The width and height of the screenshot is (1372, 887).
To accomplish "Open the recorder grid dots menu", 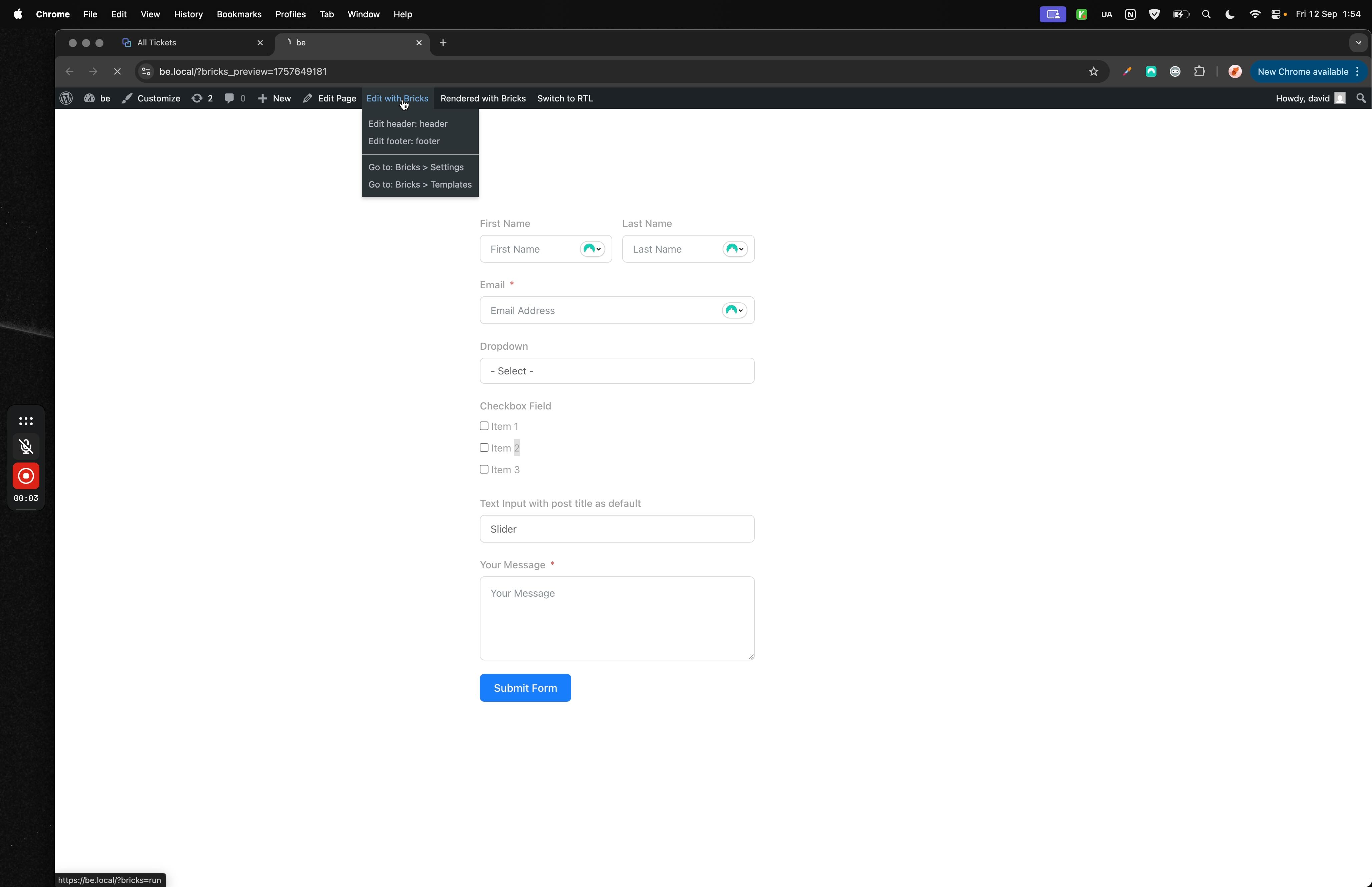I will pyautogui.click(x=26, y=421).
